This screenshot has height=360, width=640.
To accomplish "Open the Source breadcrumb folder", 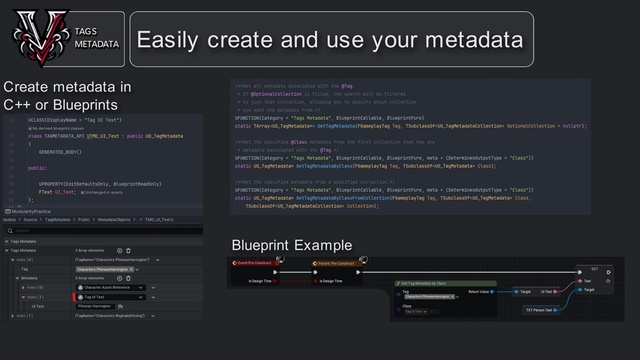I will coord(30,220).
